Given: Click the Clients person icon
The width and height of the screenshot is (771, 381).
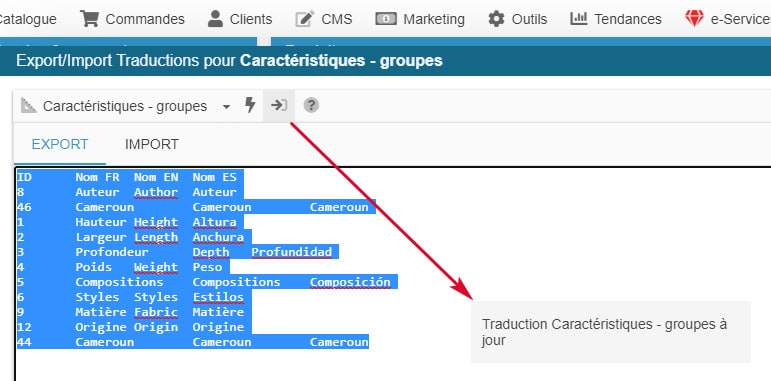Looking at the screenshot, I should tap(215, 19).
